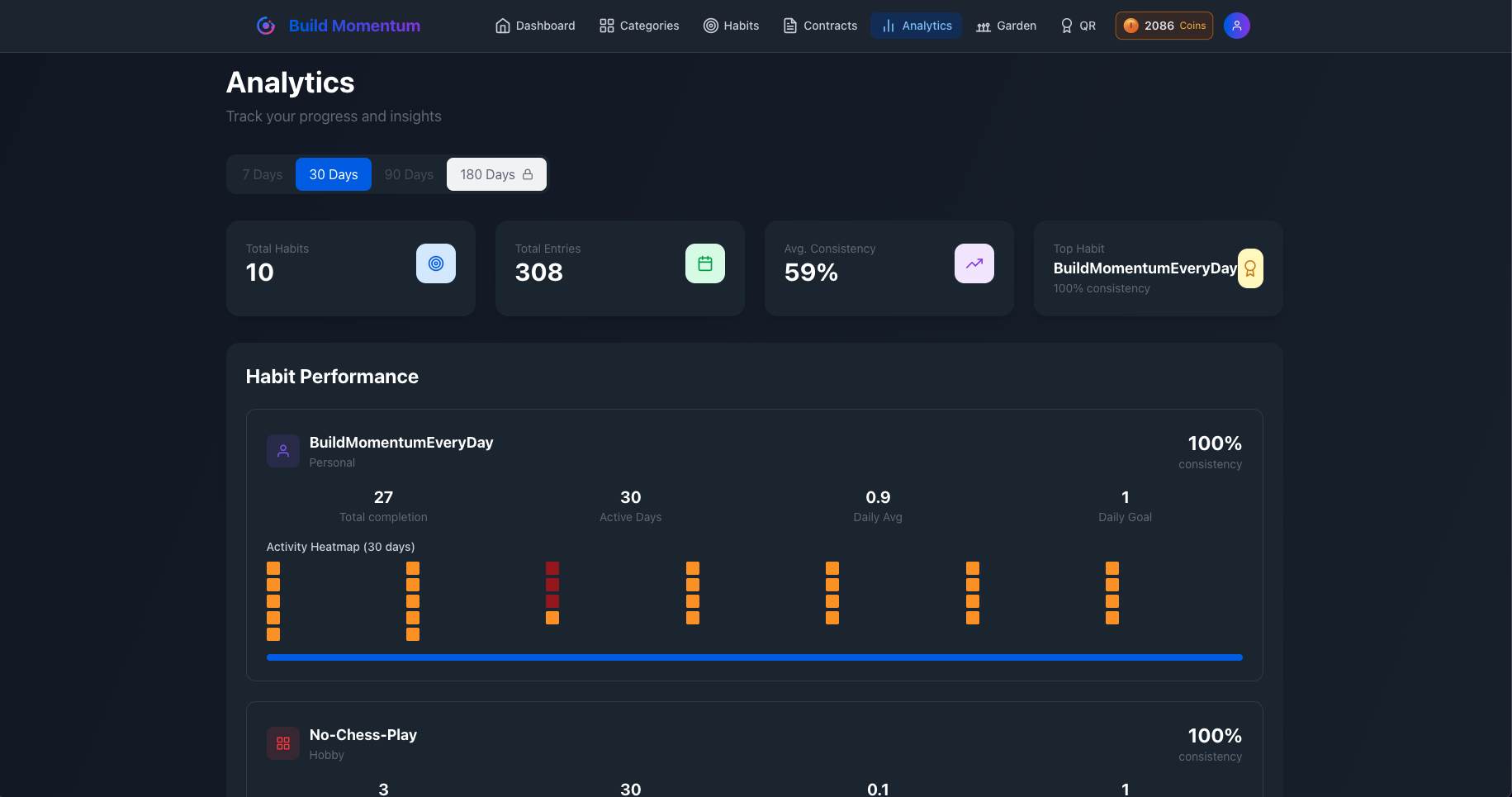Open the Garden plant icon
Viewport: 1512px width, 797px height.
tap(984, 26)
